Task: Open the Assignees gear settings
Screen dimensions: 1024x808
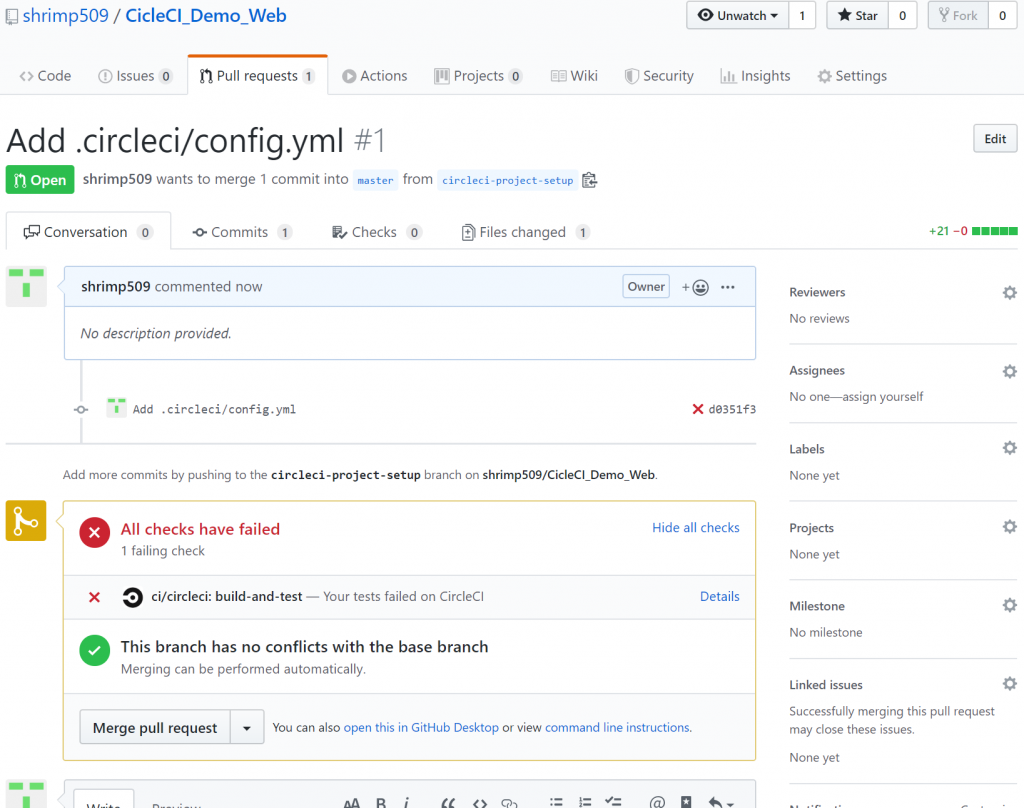Action: pyautogui.click(x=1010, y=371)
